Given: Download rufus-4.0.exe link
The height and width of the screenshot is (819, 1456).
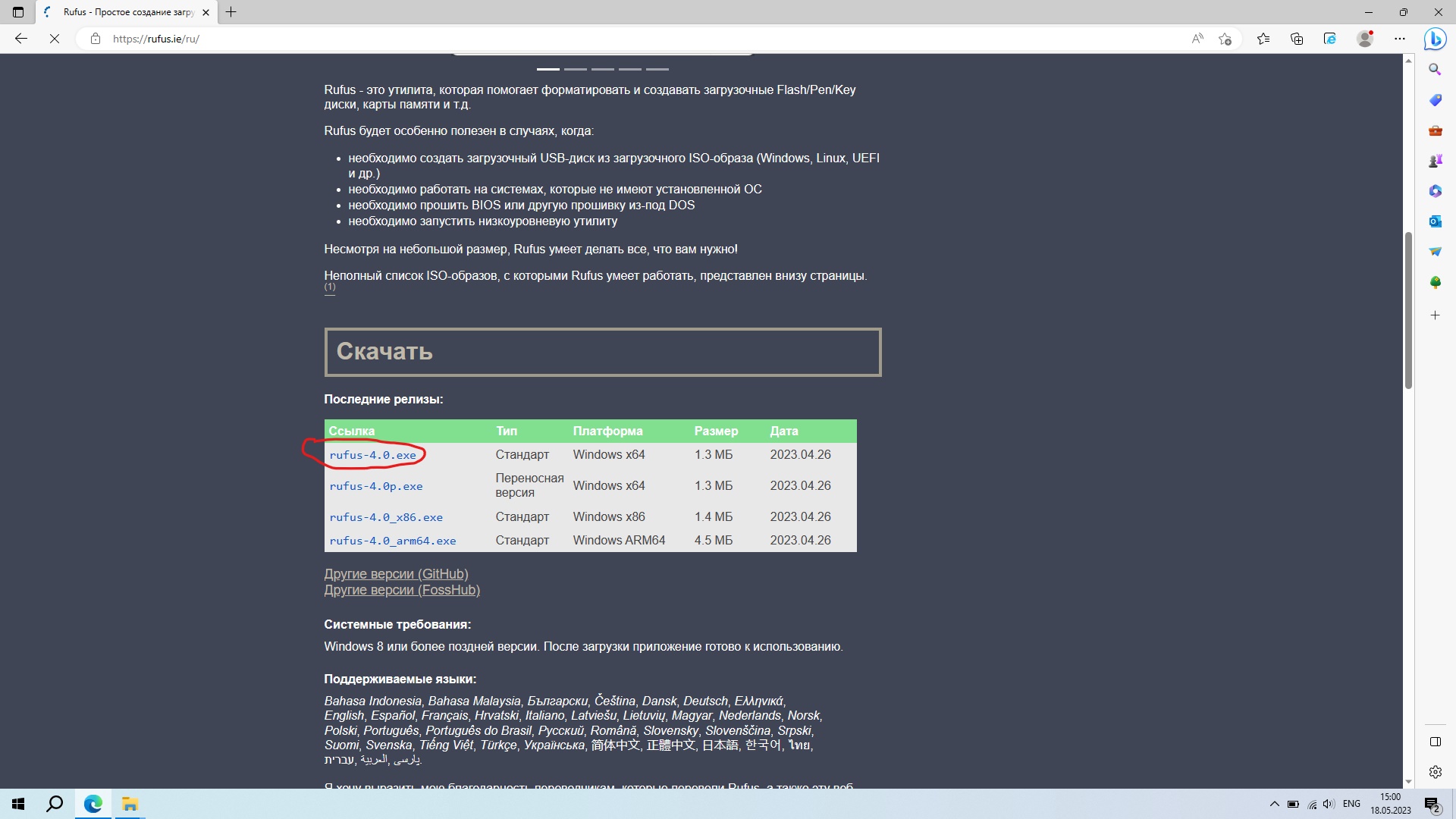Looking at the screenshot, I should [372, 455].
